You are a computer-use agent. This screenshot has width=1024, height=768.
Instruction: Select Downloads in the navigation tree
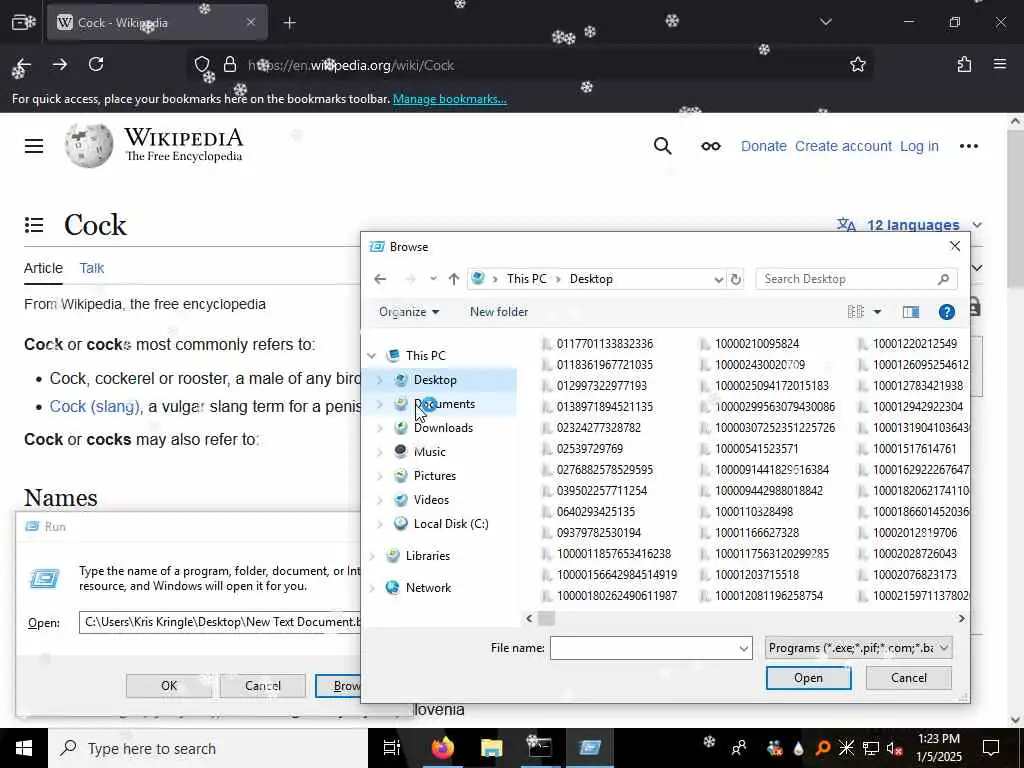443,428
